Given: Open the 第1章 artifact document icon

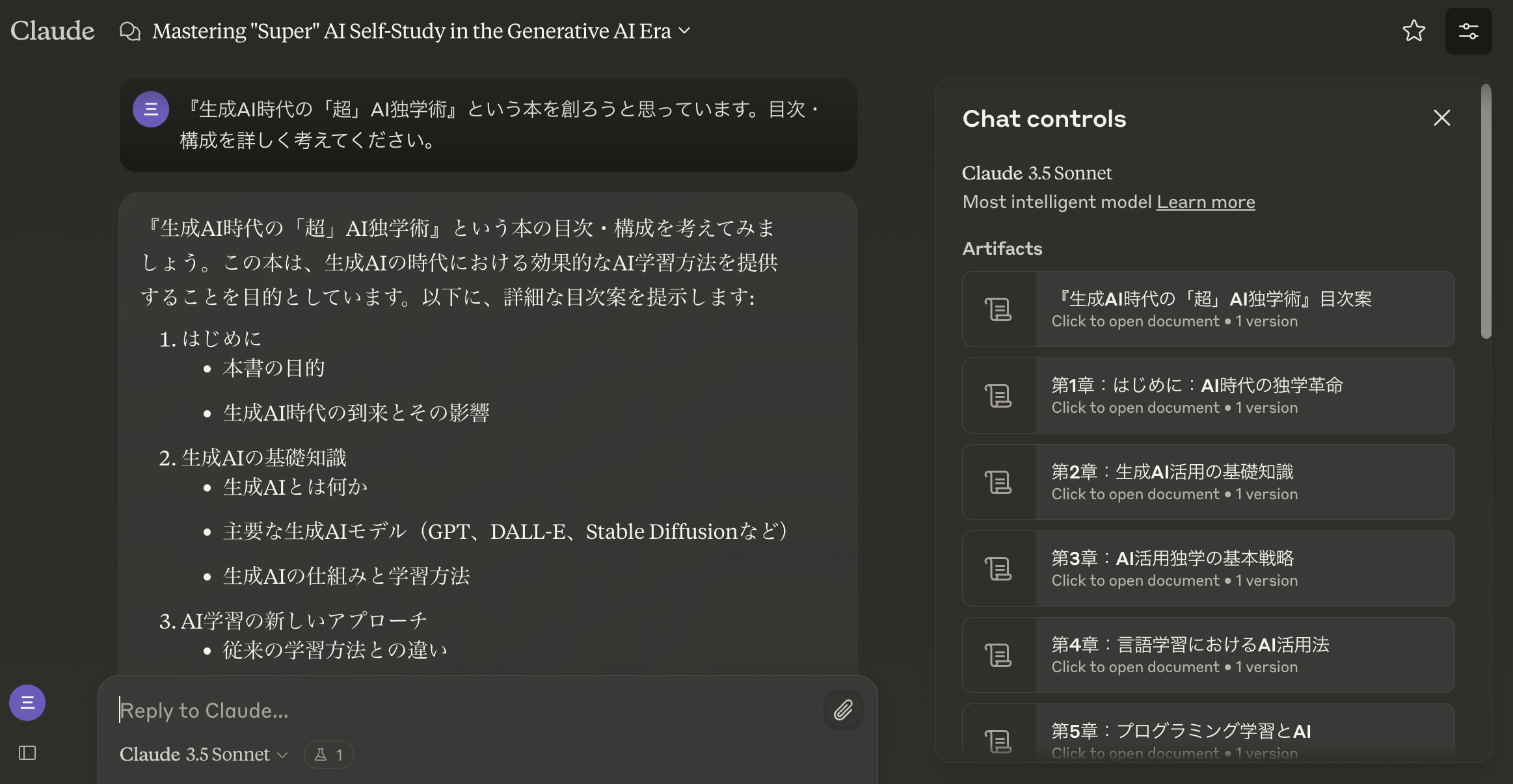Looking at the screenshot, I should pyautogui.click(x=998, y=396).
